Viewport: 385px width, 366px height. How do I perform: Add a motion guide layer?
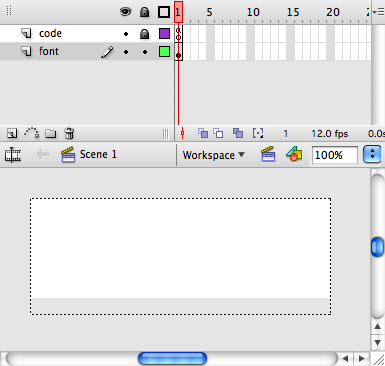[32, 133]
